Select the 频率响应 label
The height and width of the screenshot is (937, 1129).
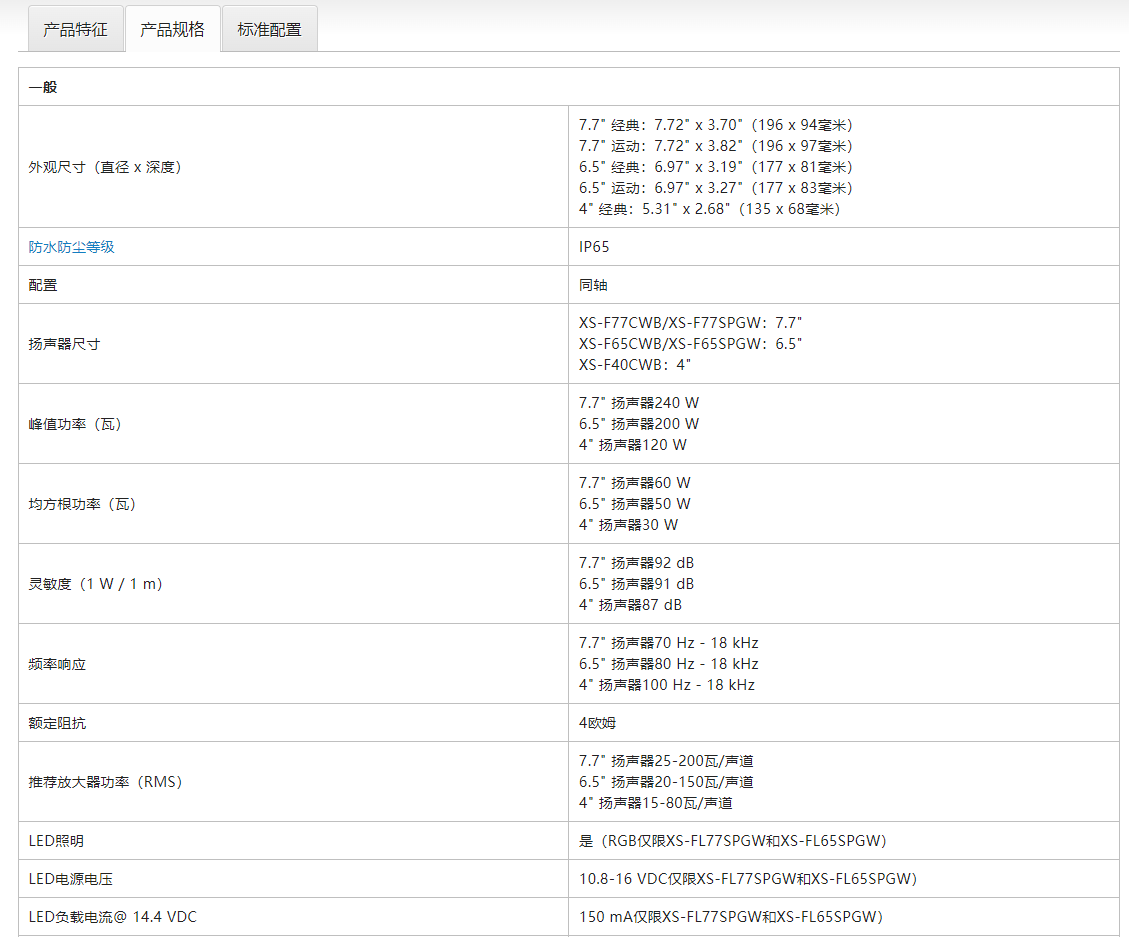click(57, 664)
